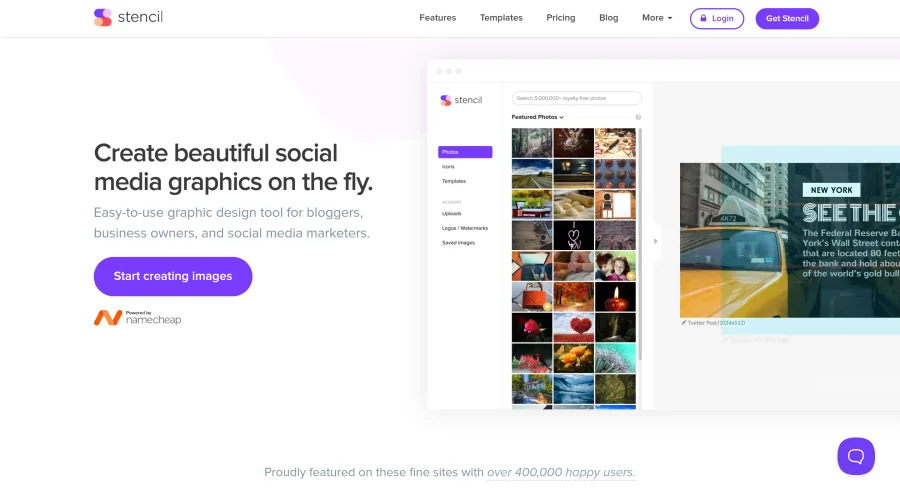Click over 400,000 happy users link
The height and width of the screenshot is (500, 900).
click(561, 472)
